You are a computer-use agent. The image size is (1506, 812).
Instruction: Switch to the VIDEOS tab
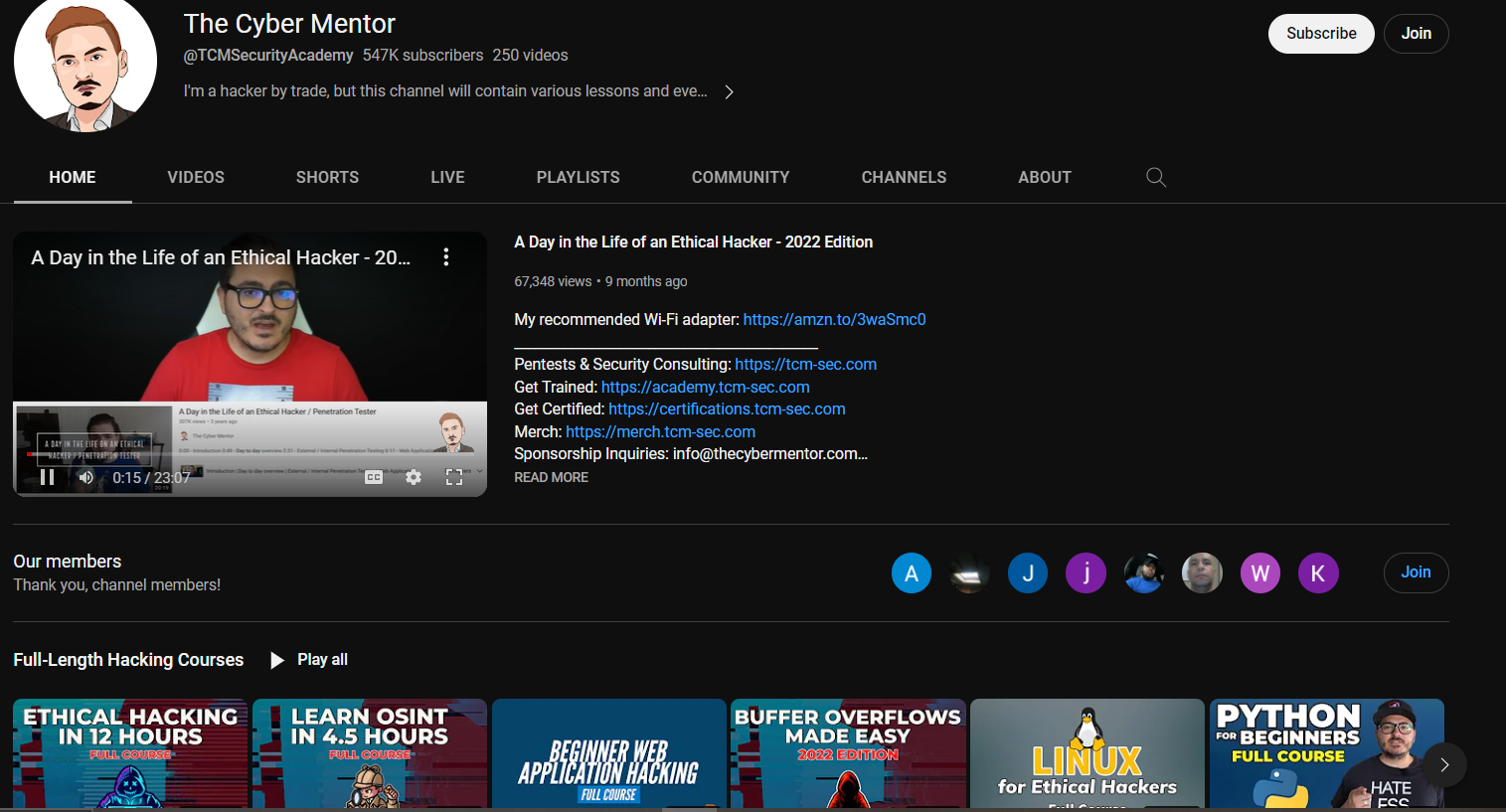195,176
